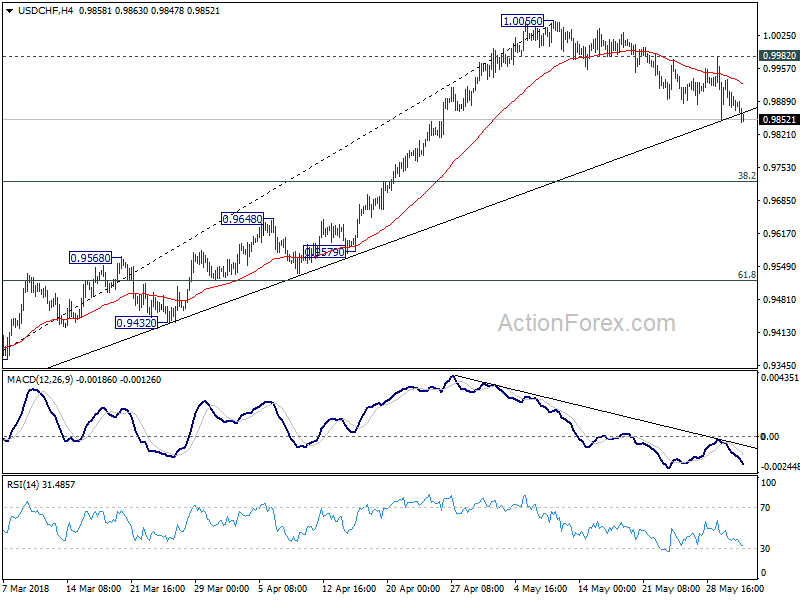Click the 0.93450 price axis value
The height and width of the screenshot is (600, 800).
pos(779,365)
